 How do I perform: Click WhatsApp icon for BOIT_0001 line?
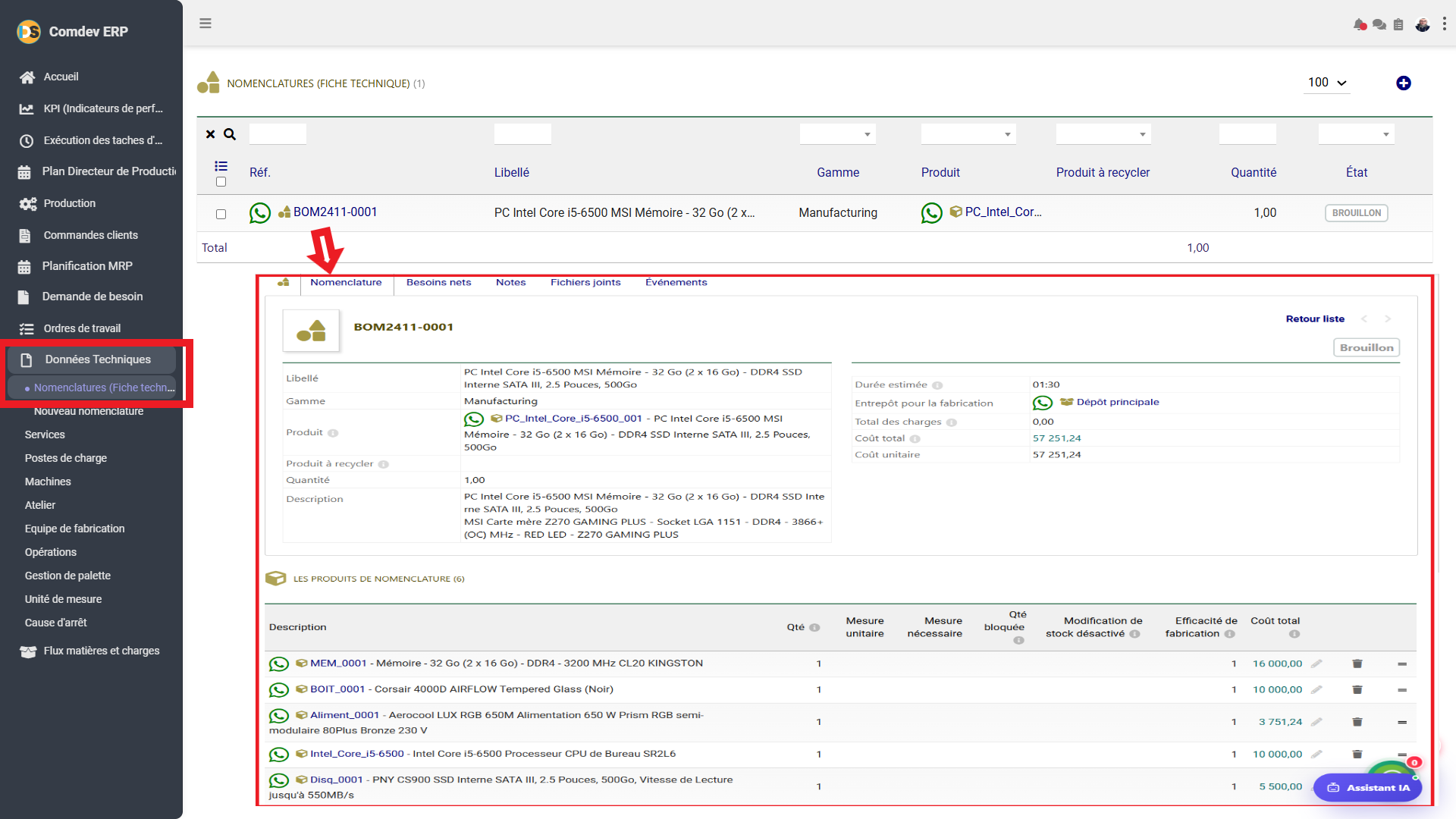(279, 690)
